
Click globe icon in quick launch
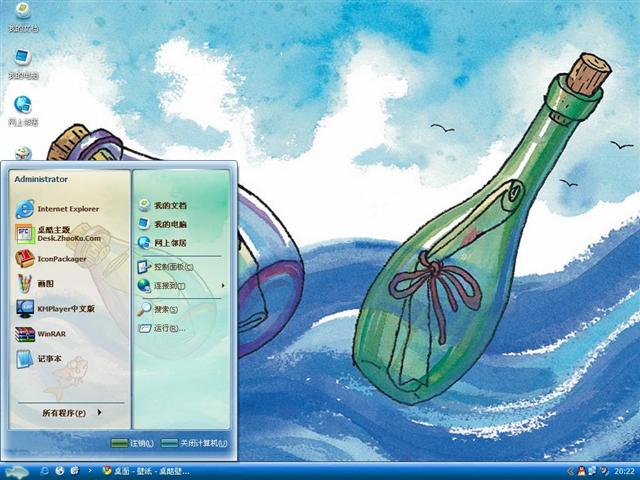click(60, 471)
